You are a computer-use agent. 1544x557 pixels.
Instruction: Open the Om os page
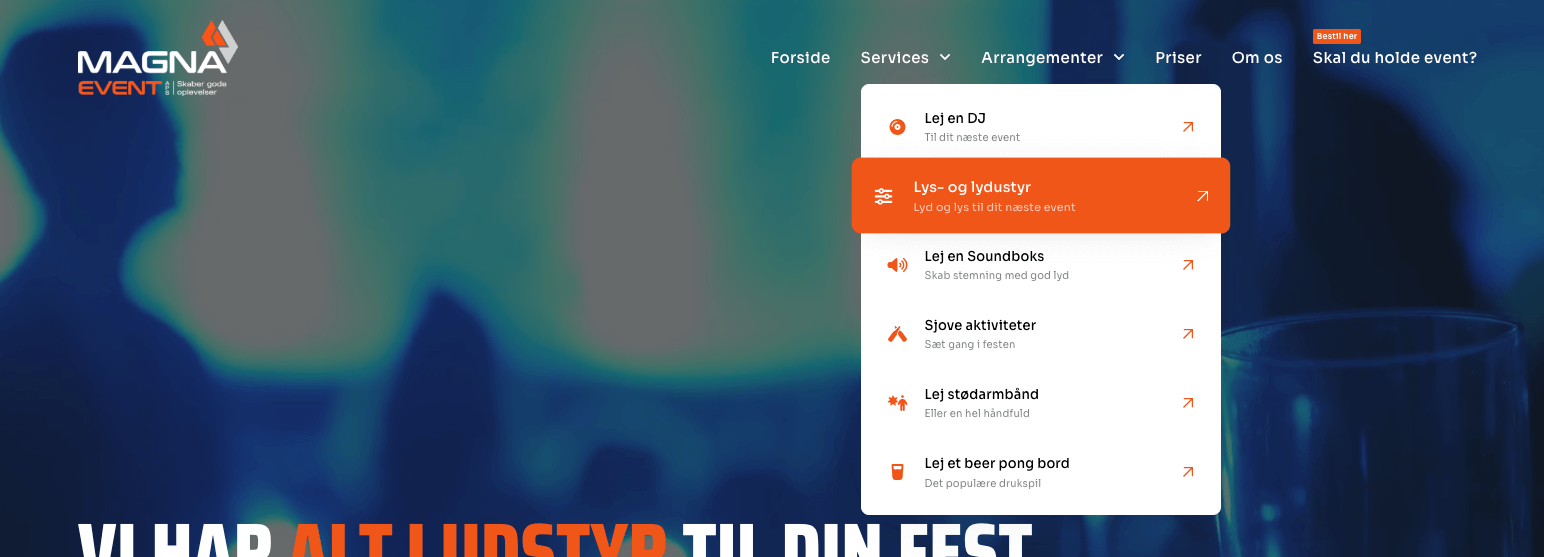tap(1257, 58)
